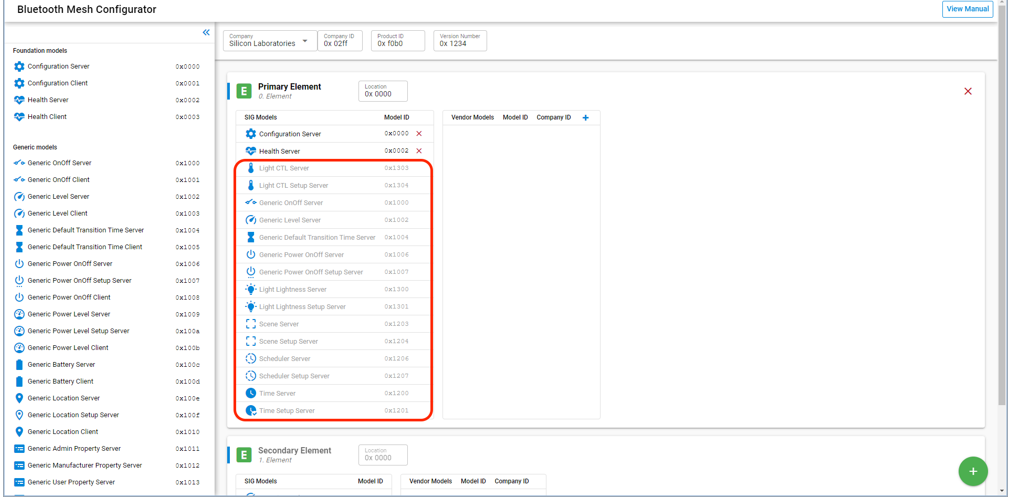1013x502 pixels.
Task: Click the Generic Power OnOff Server icon
Action: click(19, 264)
